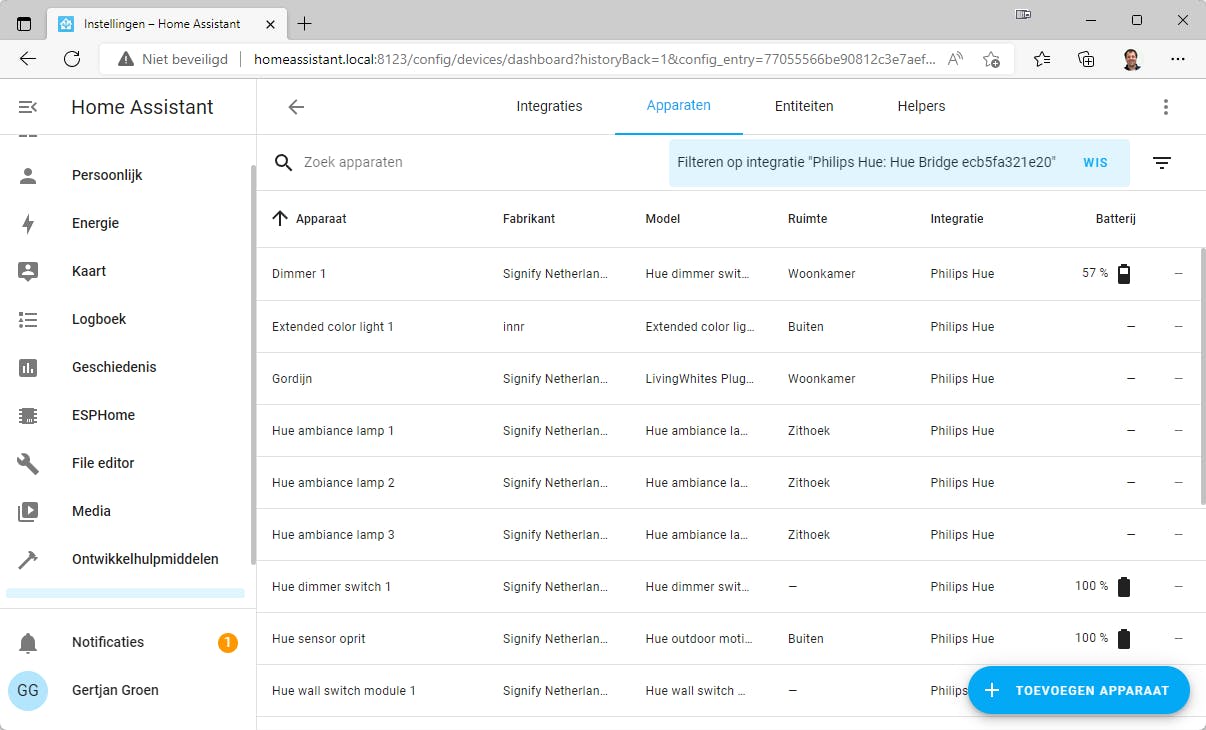Open the Hue sensor oprit device
1206x730 pixels.
pos(319,639)
